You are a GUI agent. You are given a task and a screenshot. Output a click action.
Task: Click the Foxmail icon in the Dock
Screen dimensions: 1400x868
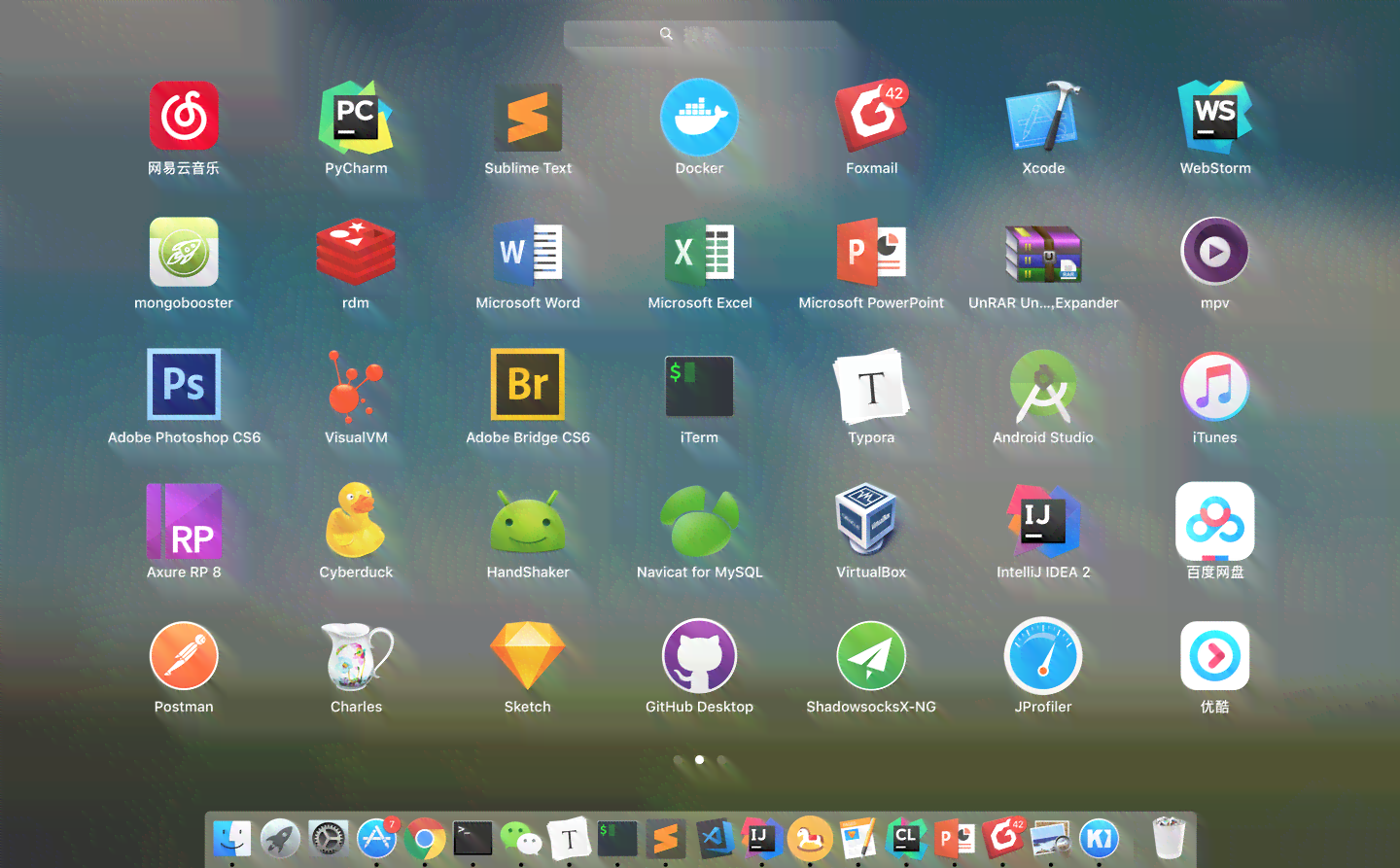click(1003, 838)
